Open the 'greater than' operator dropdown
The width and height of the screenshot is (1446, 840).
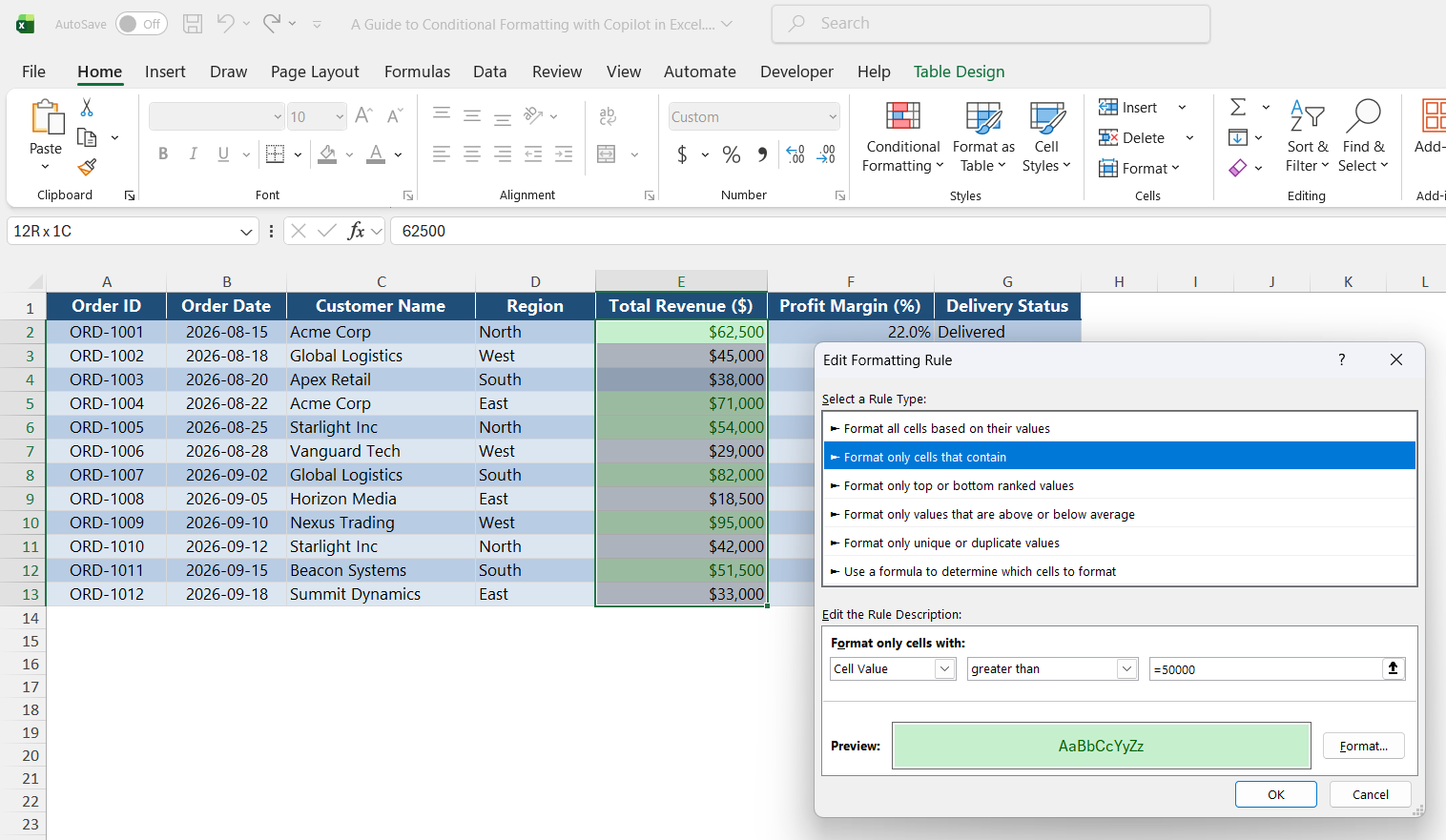pos(1126,668)
